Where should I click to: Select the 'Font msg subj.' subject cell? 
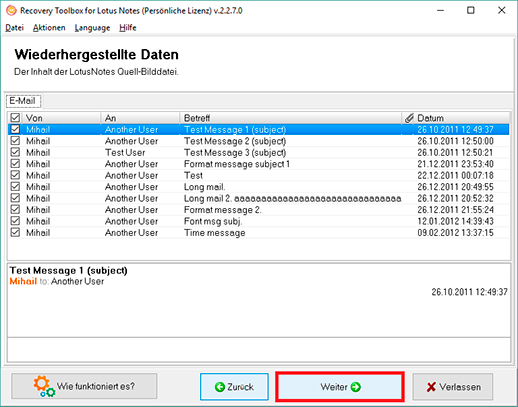[213, 221]
